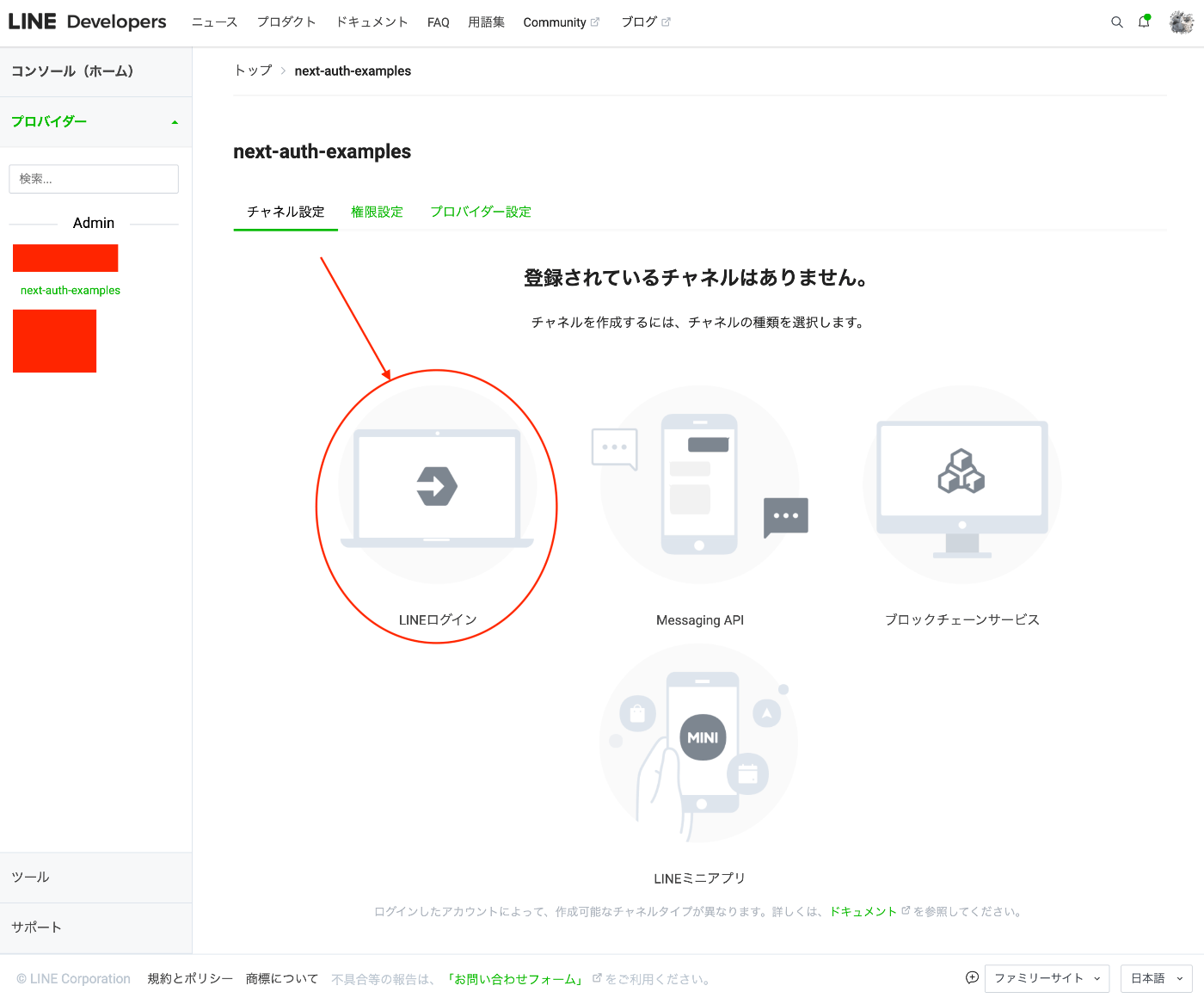Click the トップ breadcrumb link
This screenshot has height=998, width=1204.
[x=253, y=71]
